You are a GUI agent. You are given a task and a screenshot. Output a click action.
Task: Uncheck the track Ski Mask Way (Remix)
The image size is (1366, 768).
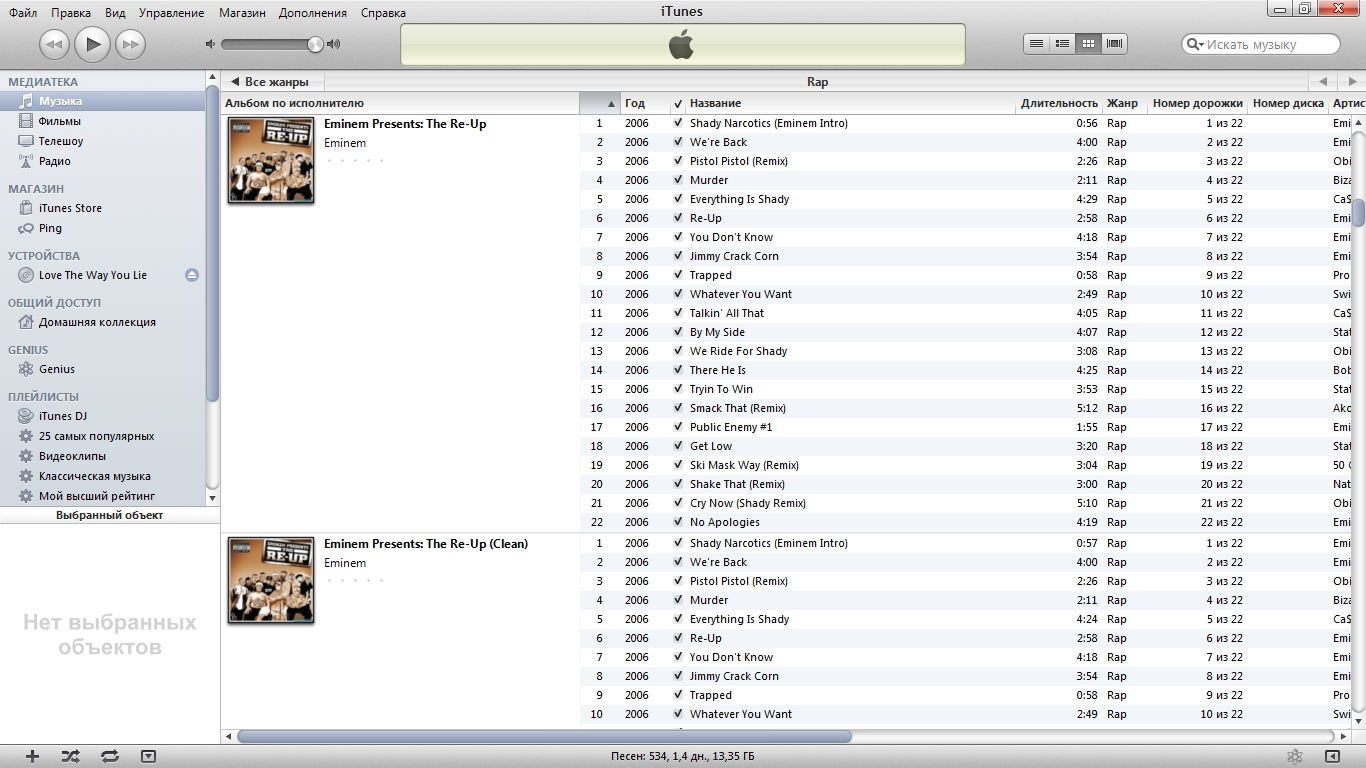678,465
